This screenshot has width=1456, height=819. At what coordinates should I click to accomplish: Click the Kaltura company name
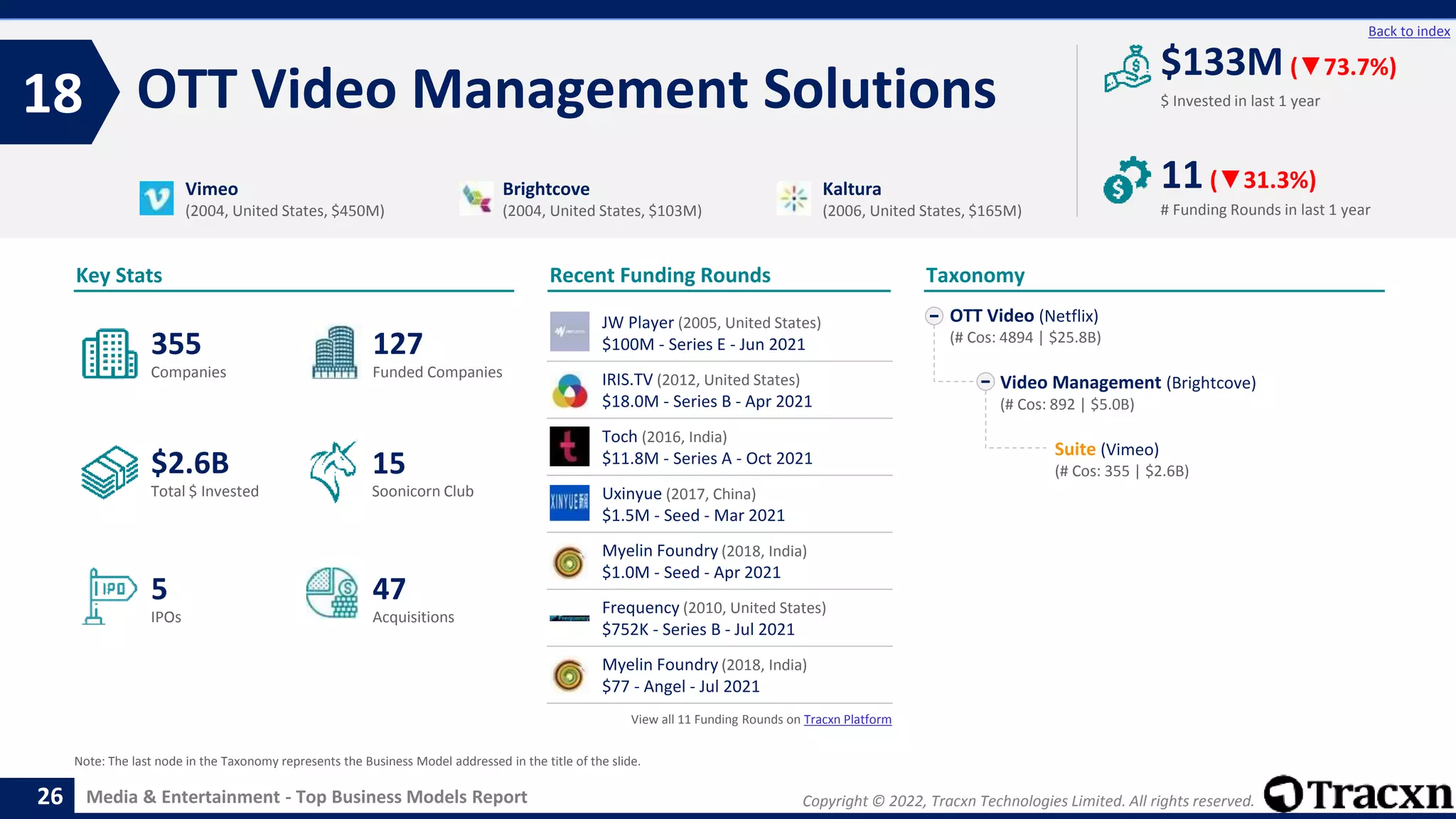tap(852, 189)
